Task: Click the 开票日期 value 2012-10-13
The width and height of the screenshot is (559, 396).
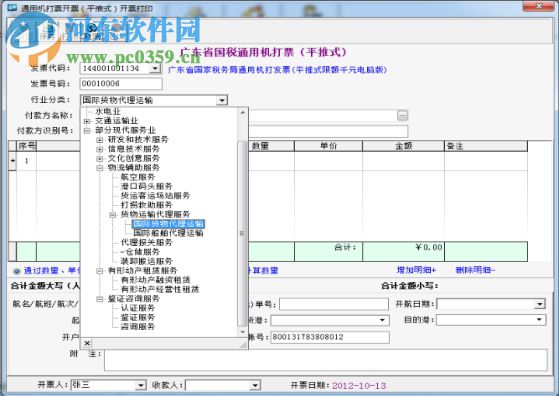Action: point(359,386)
